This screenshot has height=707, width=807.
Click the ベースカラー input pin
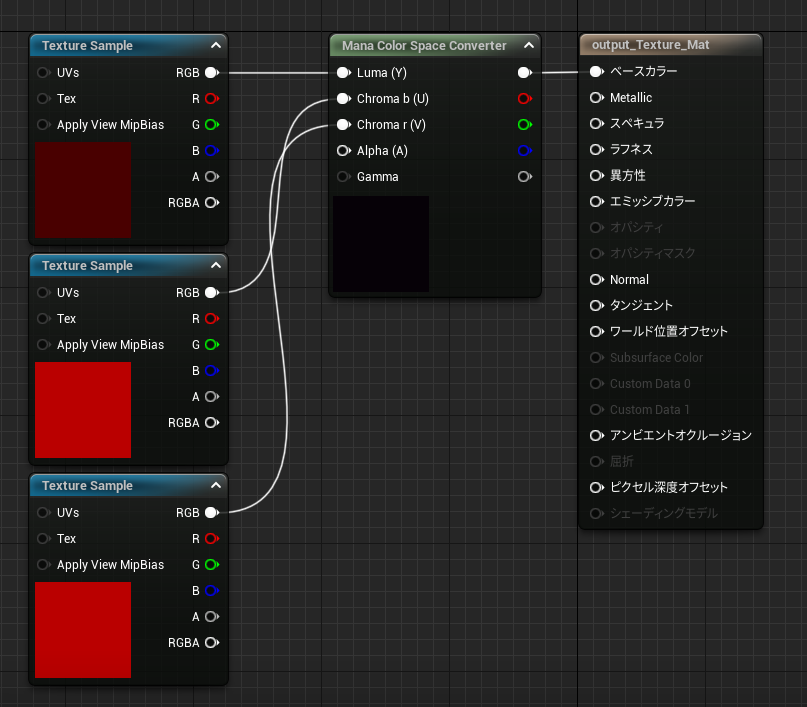[x=597, y=72]
